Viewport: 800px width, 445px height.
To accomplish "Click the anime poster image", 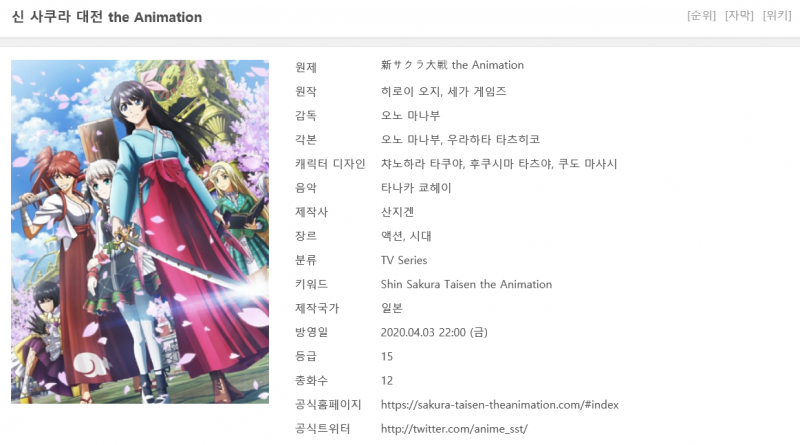I will [x=140, y=232].
